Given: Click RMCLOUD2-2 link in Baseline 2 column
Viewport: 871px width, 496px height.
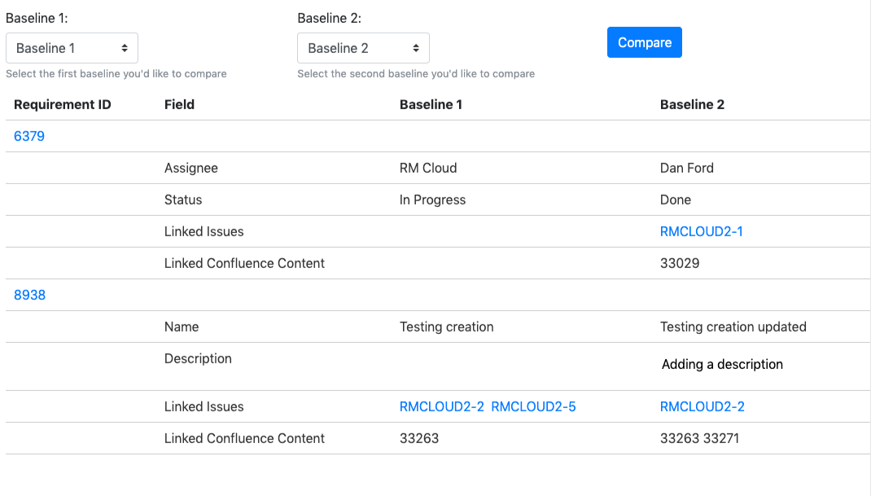Looking at the screenshot, I should click(x=702, y=406).
